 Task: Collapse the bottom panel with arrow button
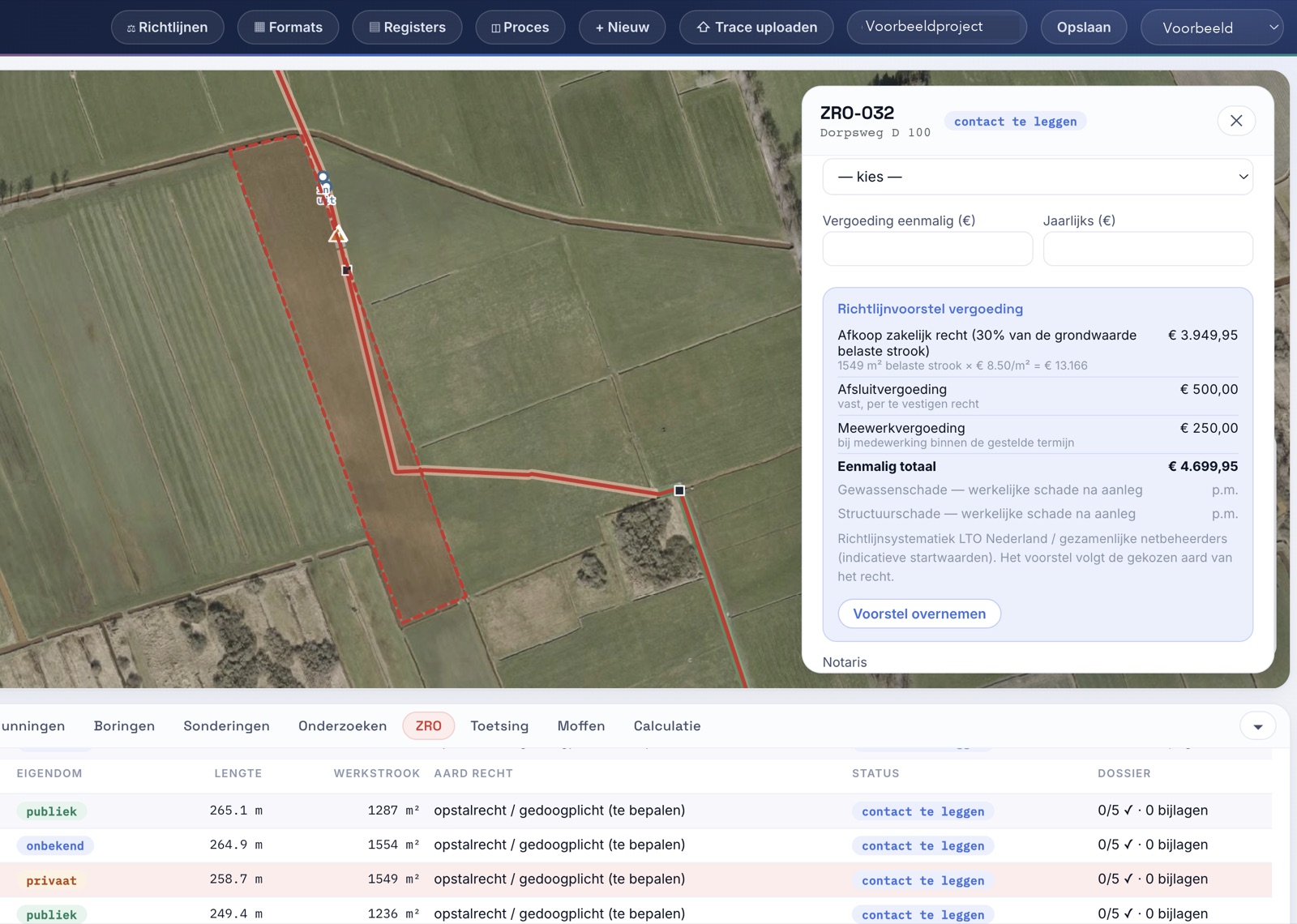[1258, 726]
